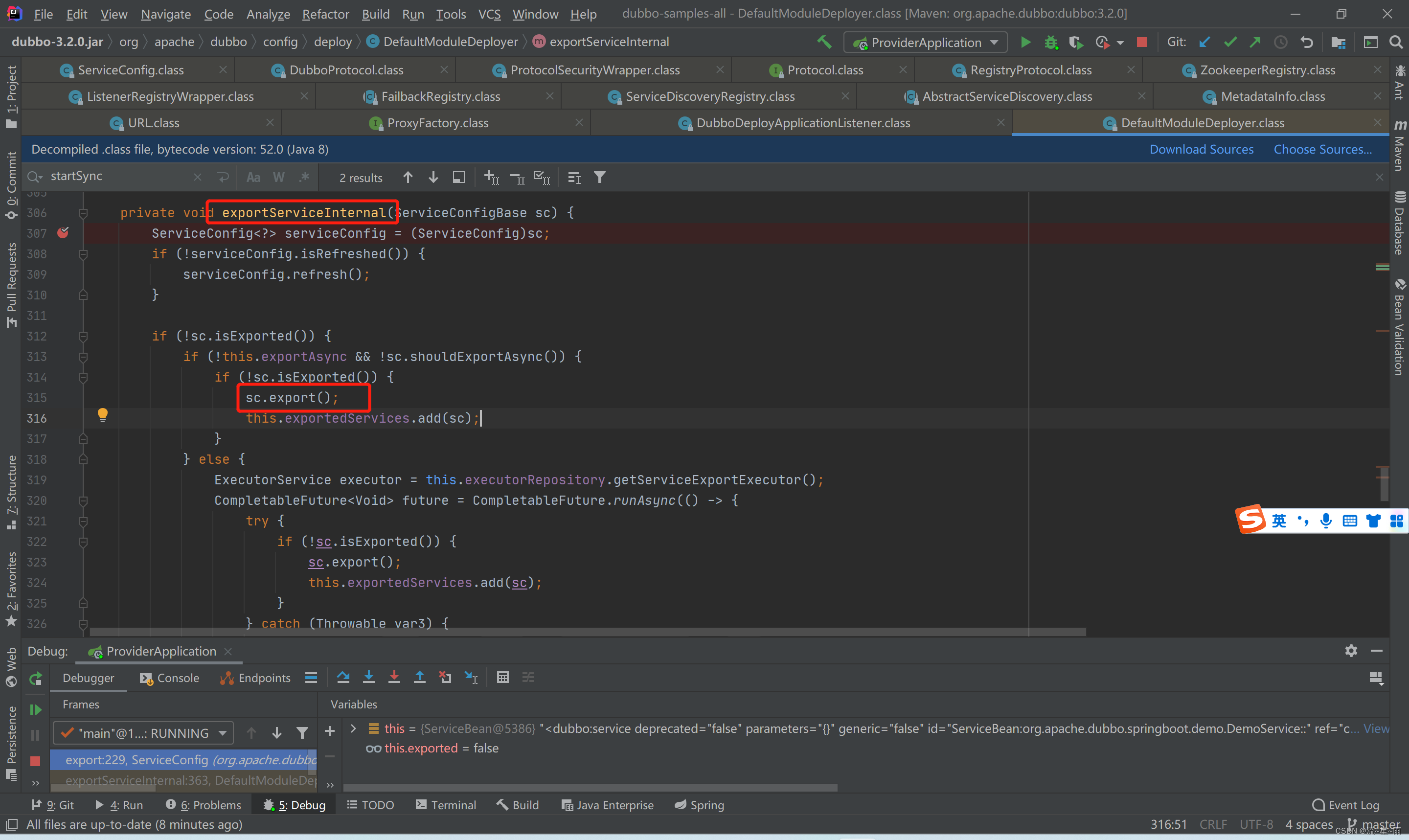Expand the 'this' ServiceBean variable node
Image resolution: width=1409 pixels, height=840 pixels.
click(353, 728)
